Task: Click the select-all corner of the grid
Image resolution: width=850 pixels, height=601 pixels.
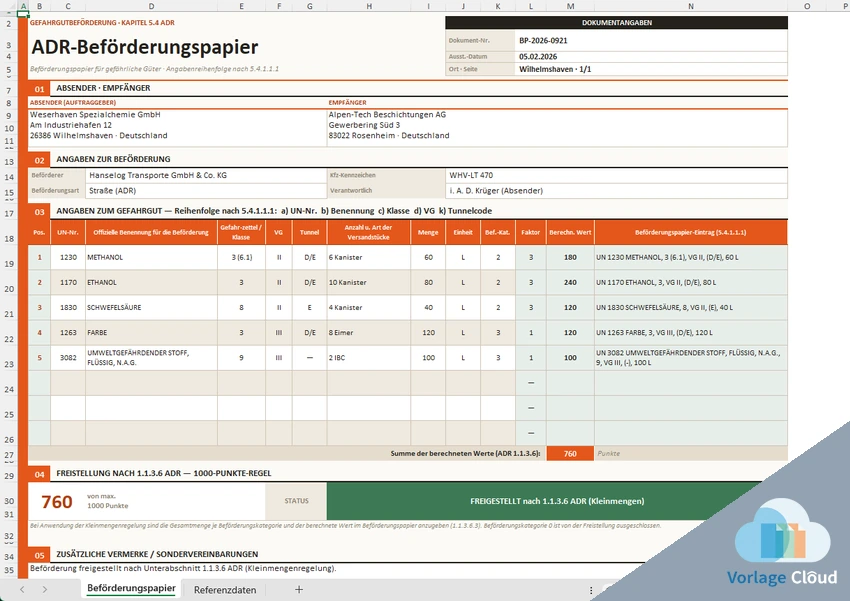Action: point(8,6)
